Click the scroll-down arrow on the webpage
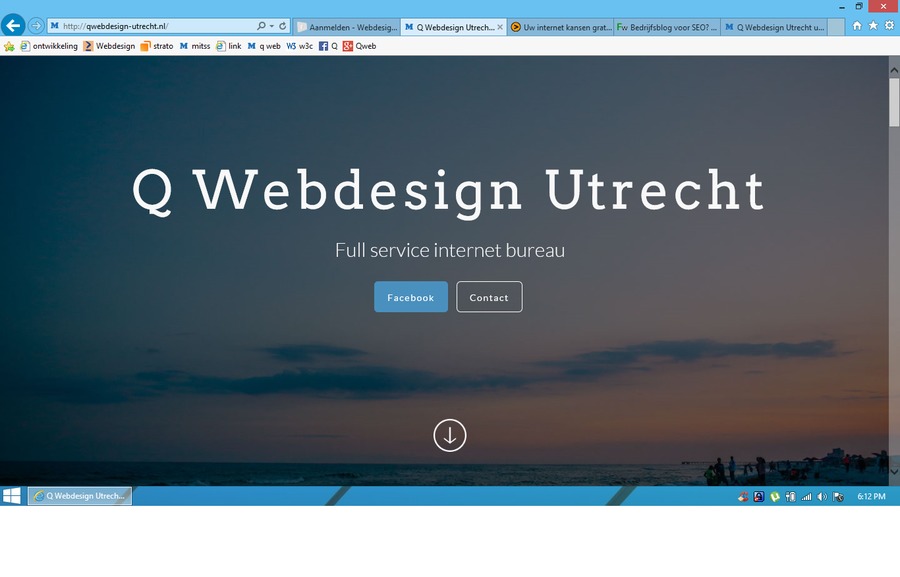This screenshot has height=577, width=900. [x=449, y=435]
